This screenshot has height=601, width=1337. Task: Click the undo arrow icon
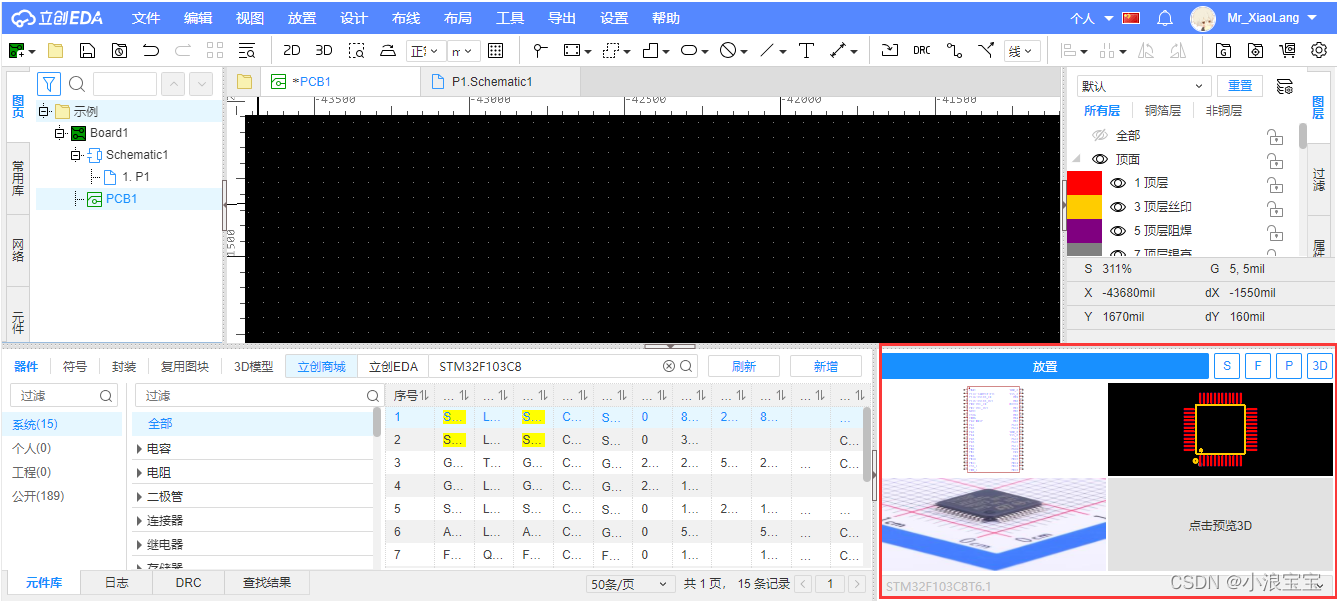tap(150, 50)
